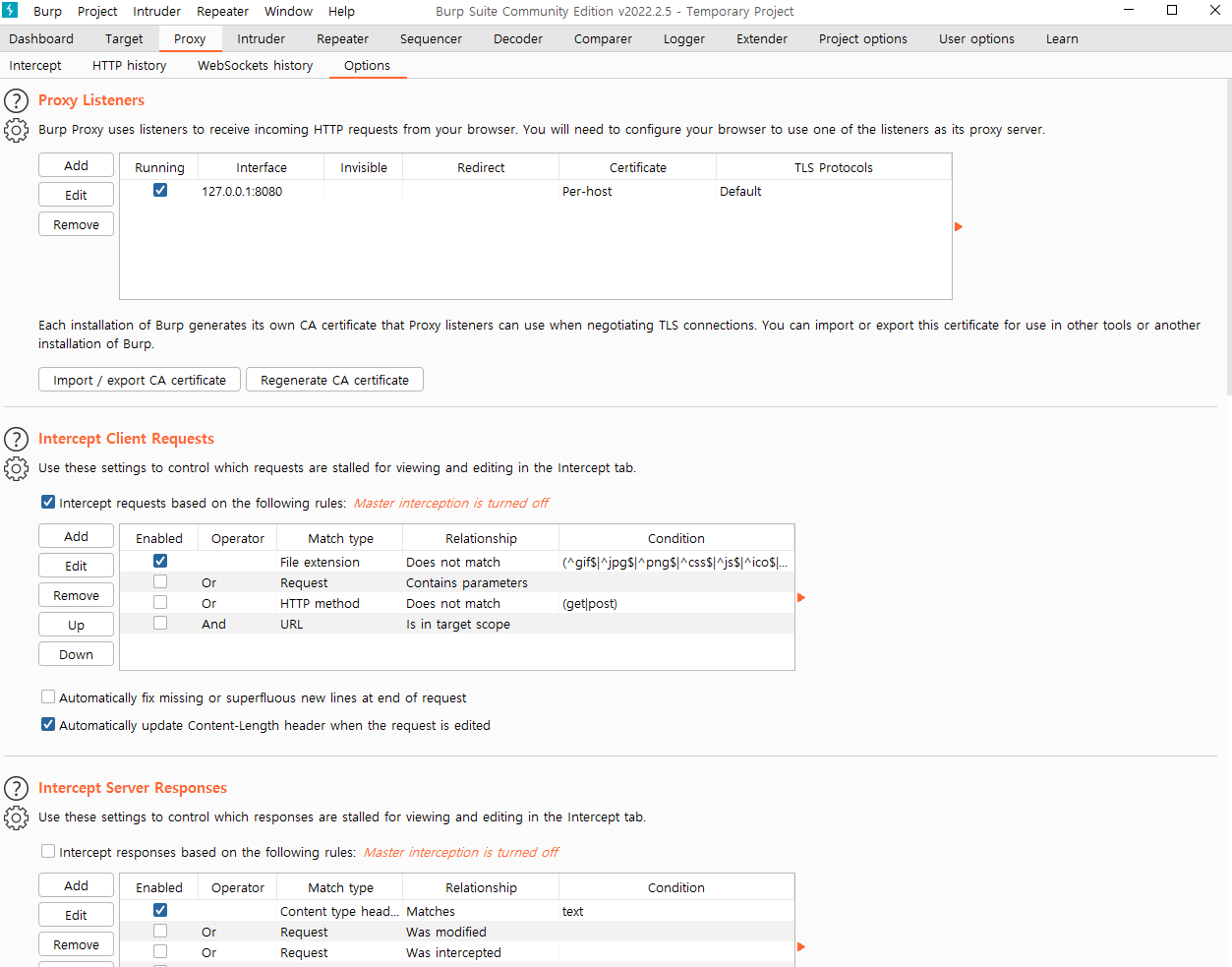The width and height of the screenshot is (1232, 967).
Task: Toggle Running checkbox for 127.0.0.1:8080 listener
Action: coord(160,190)
